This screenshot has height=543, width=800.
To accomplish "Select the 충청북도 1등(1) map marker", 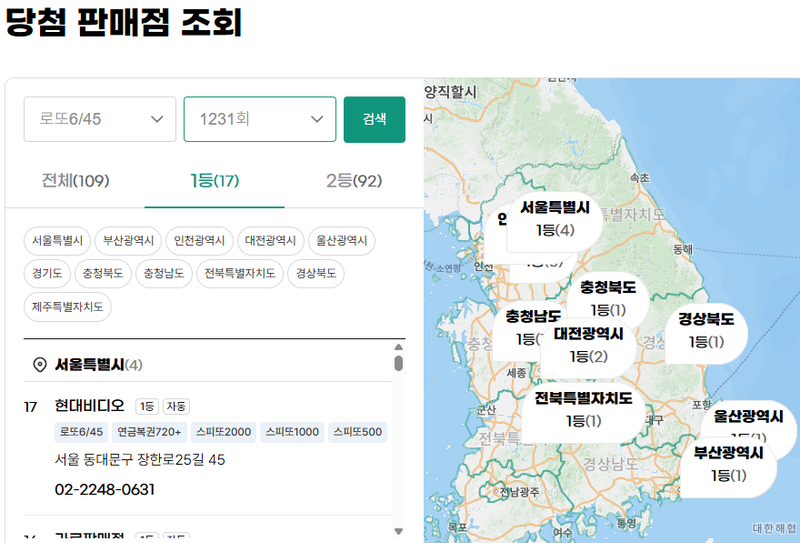I will tap(608, 298).
